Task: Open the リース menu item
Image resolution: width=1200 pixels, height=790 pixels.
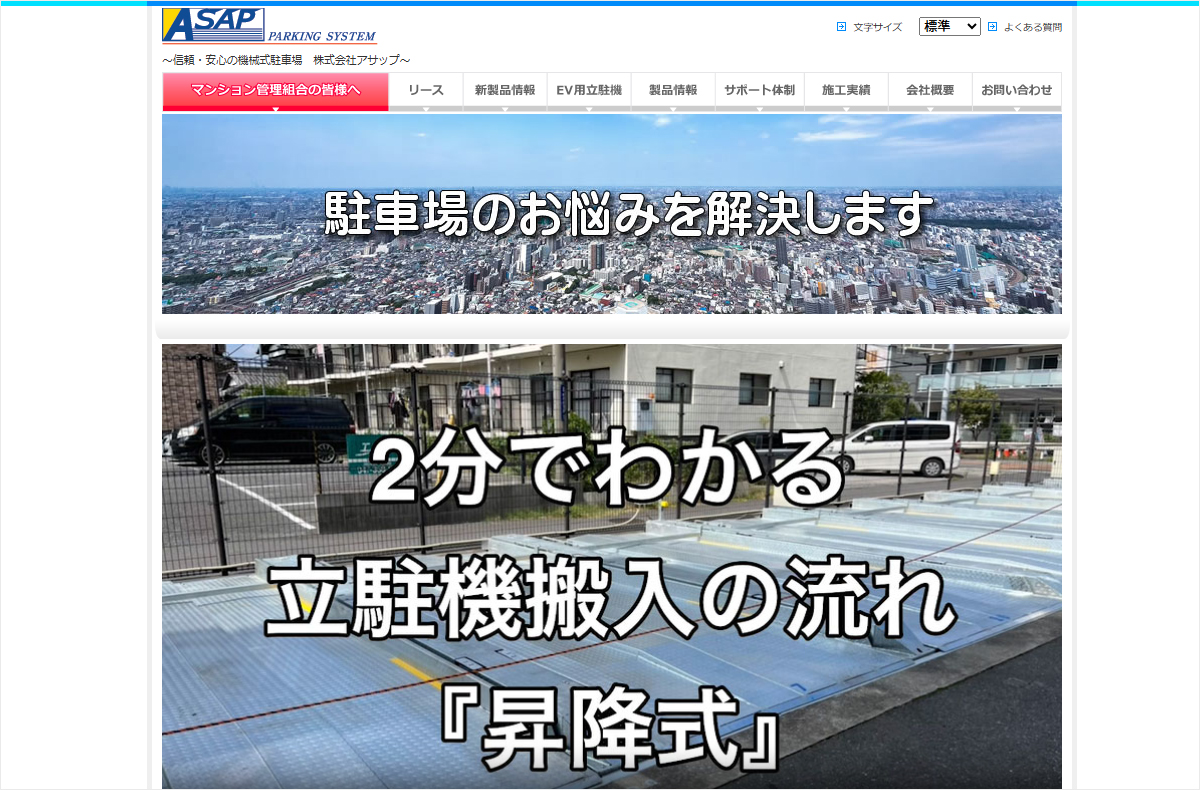Action: point(425,90)
